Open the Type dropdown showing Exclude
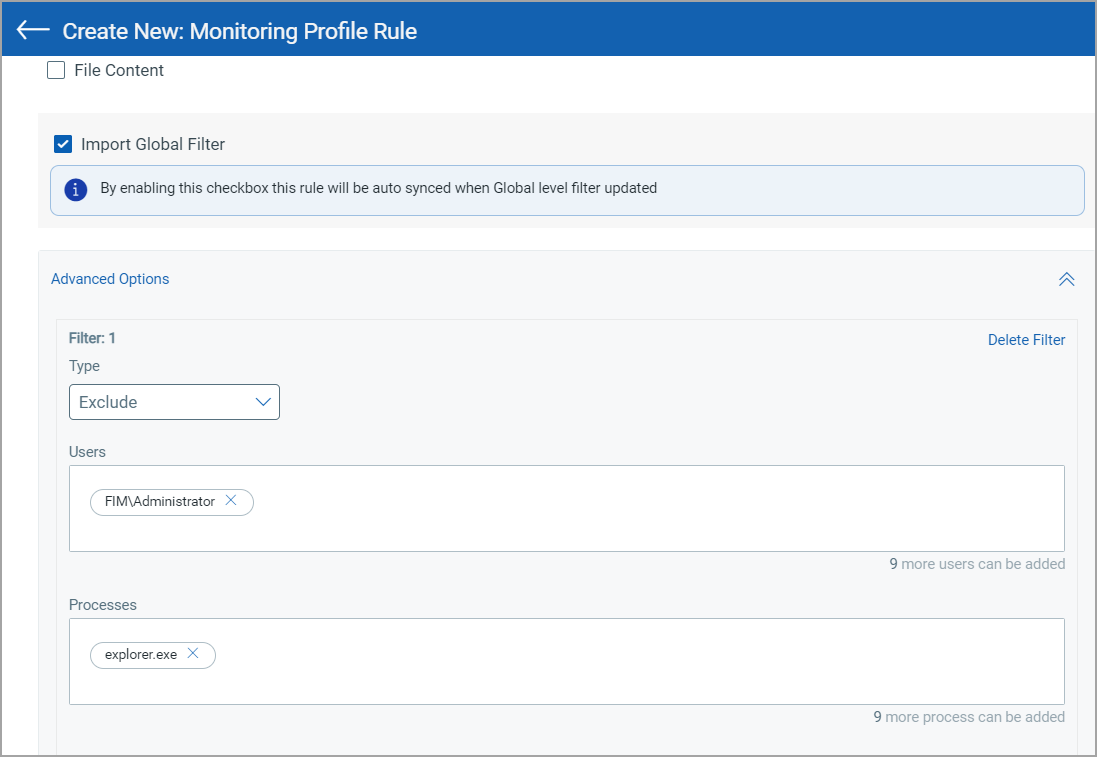The height and width of the screenshot is (757, 1097). click(174, 402)
